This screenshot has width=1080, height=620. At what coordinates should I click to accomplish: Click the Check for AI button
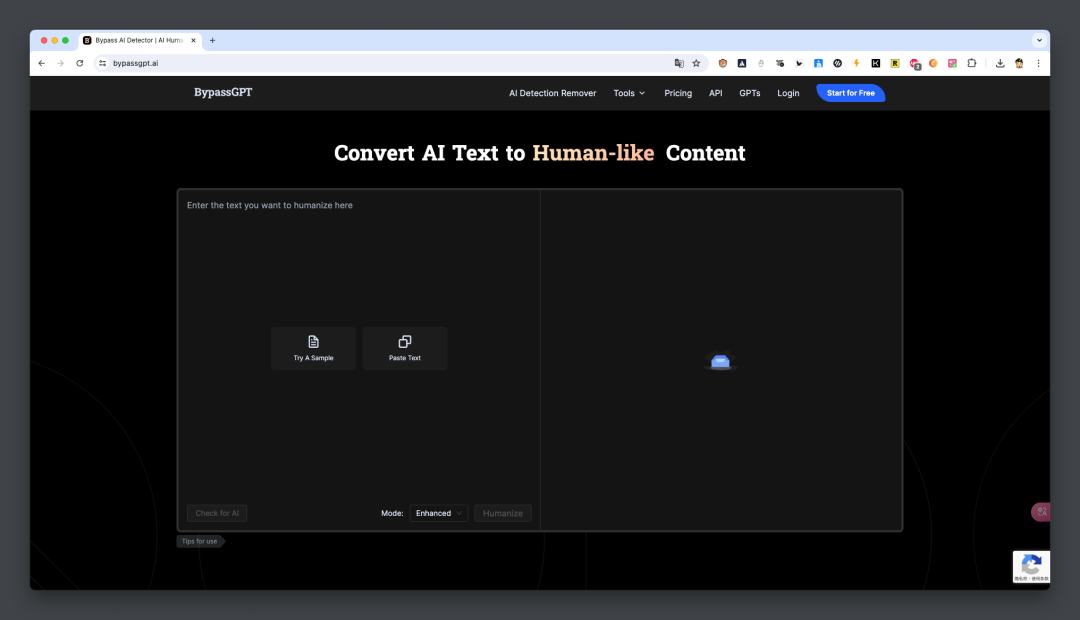217,513
